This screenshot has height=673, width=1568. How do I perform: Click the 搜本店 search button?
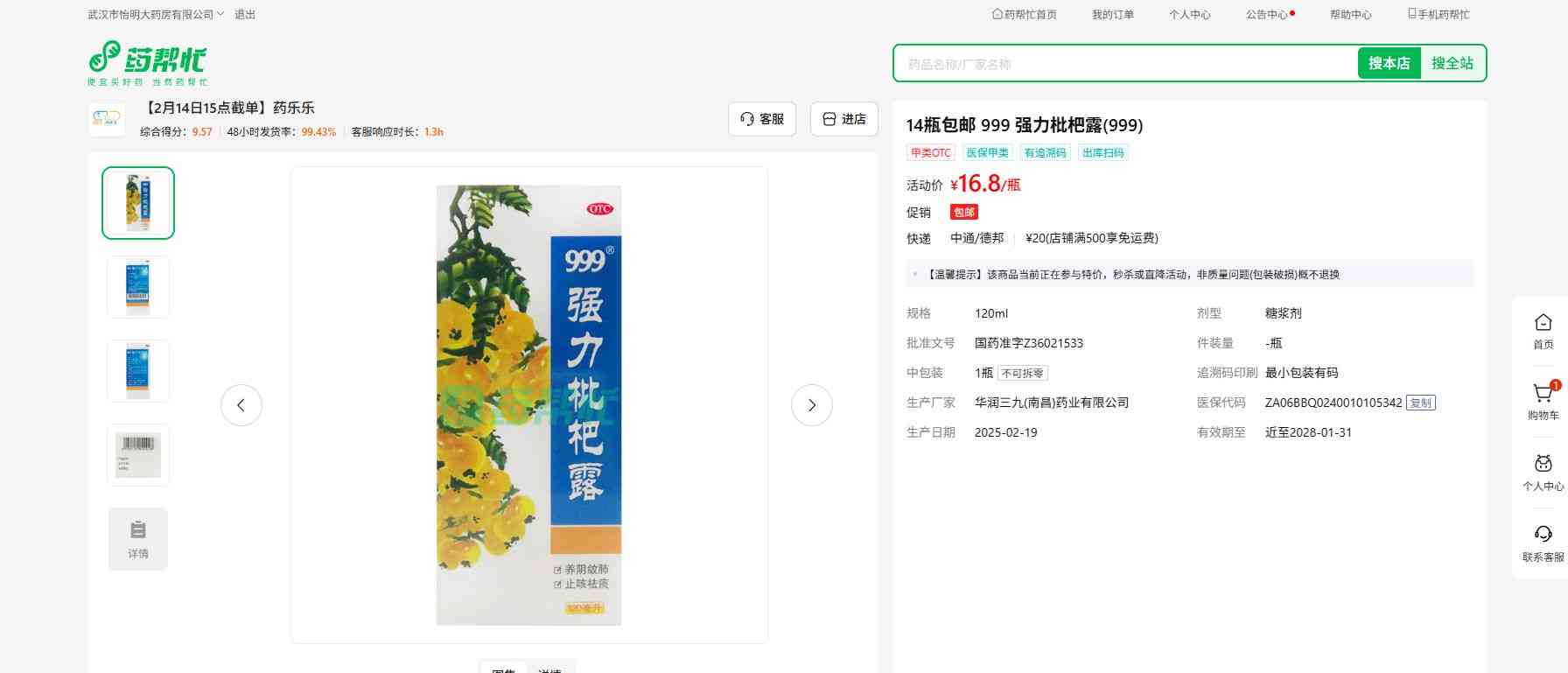(x=1389, y=63)
